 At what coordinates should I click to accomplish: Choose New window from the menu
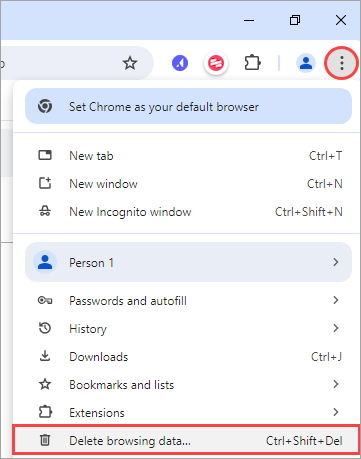(188, 184)
